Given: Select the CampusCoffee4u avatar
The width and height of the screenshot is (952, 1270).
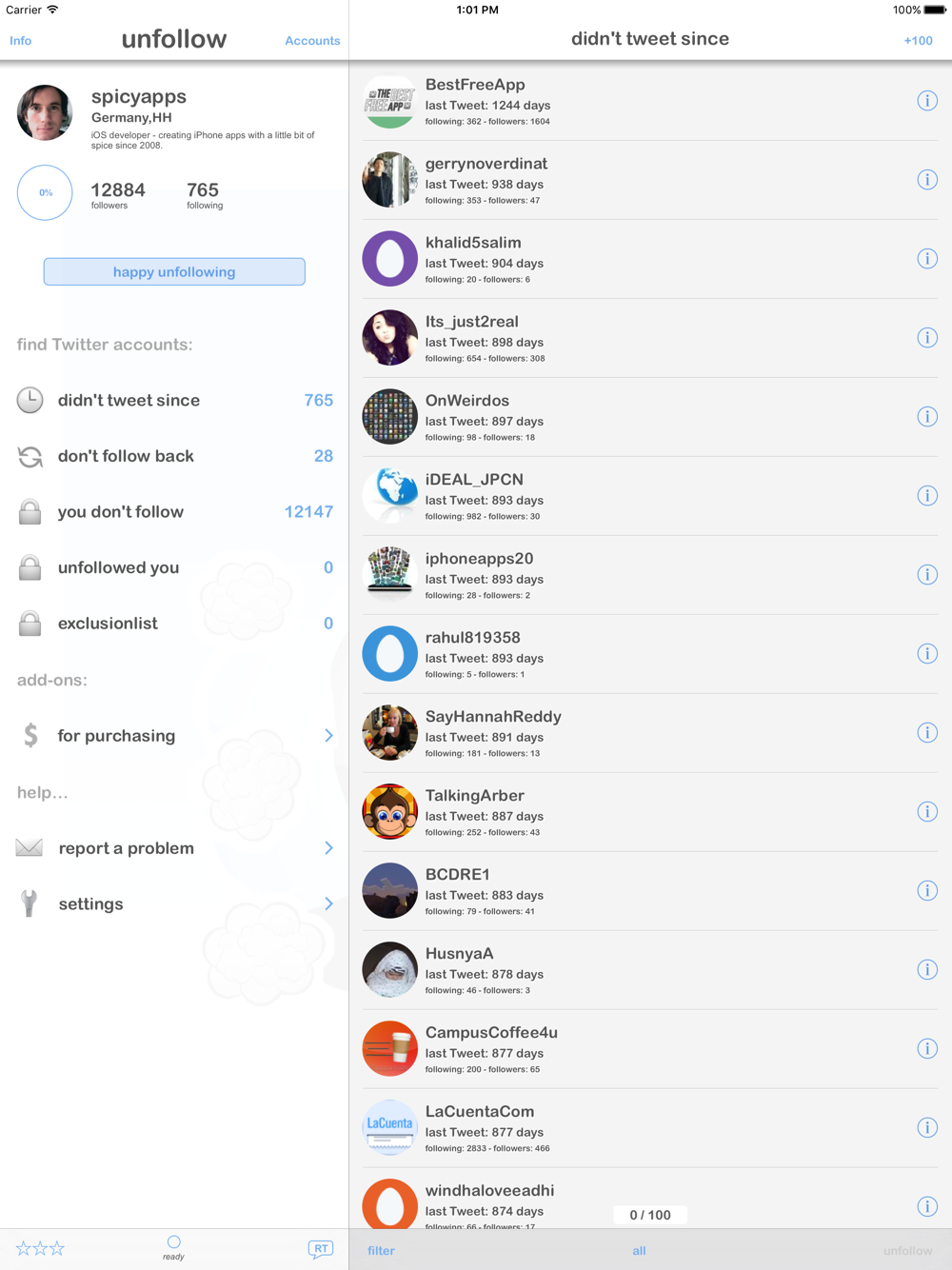Looking at the screenshot, I should coord(389,1049).
